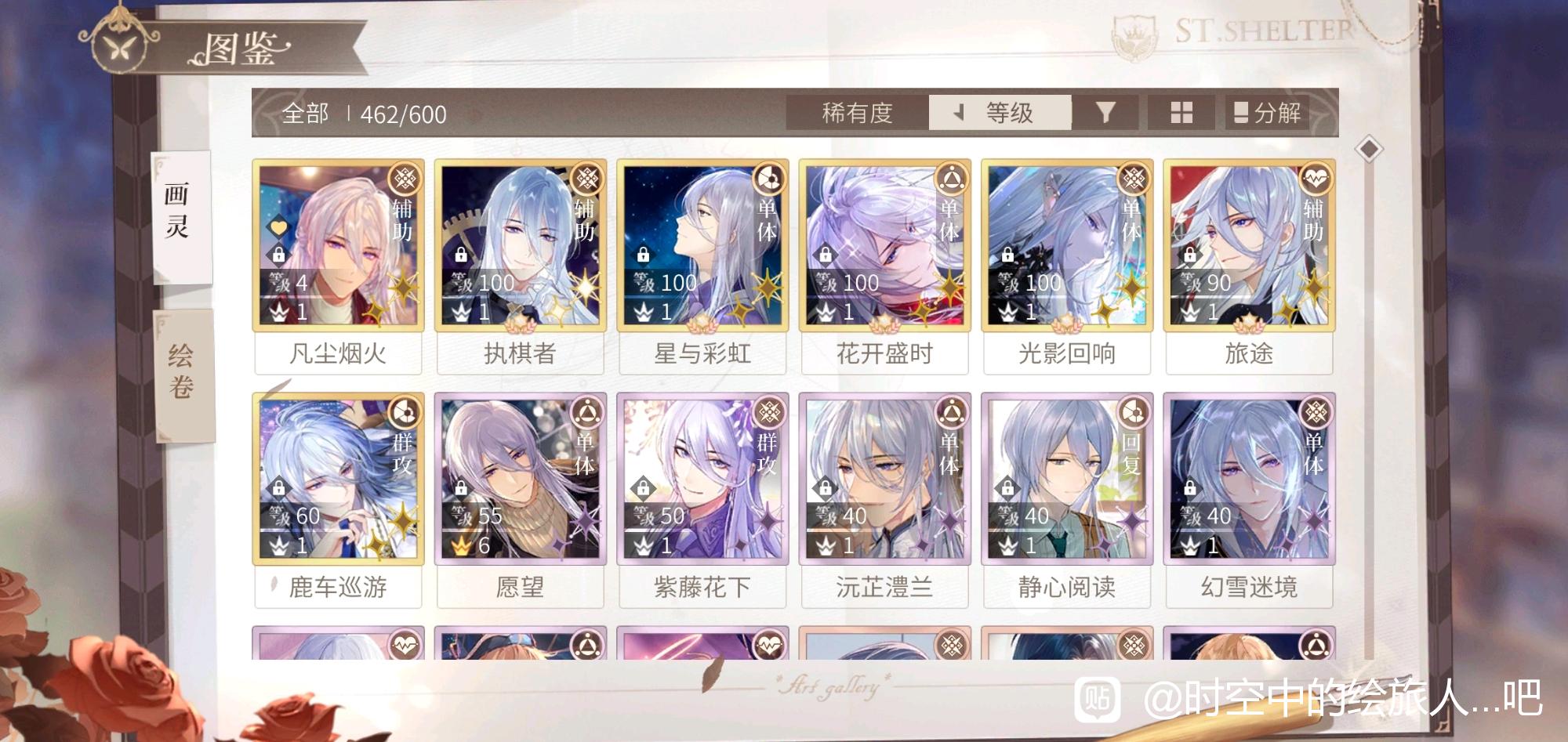1568x742 pixels.
Task: Click the 分解 decompose icon button
Action: point(1267,113)
